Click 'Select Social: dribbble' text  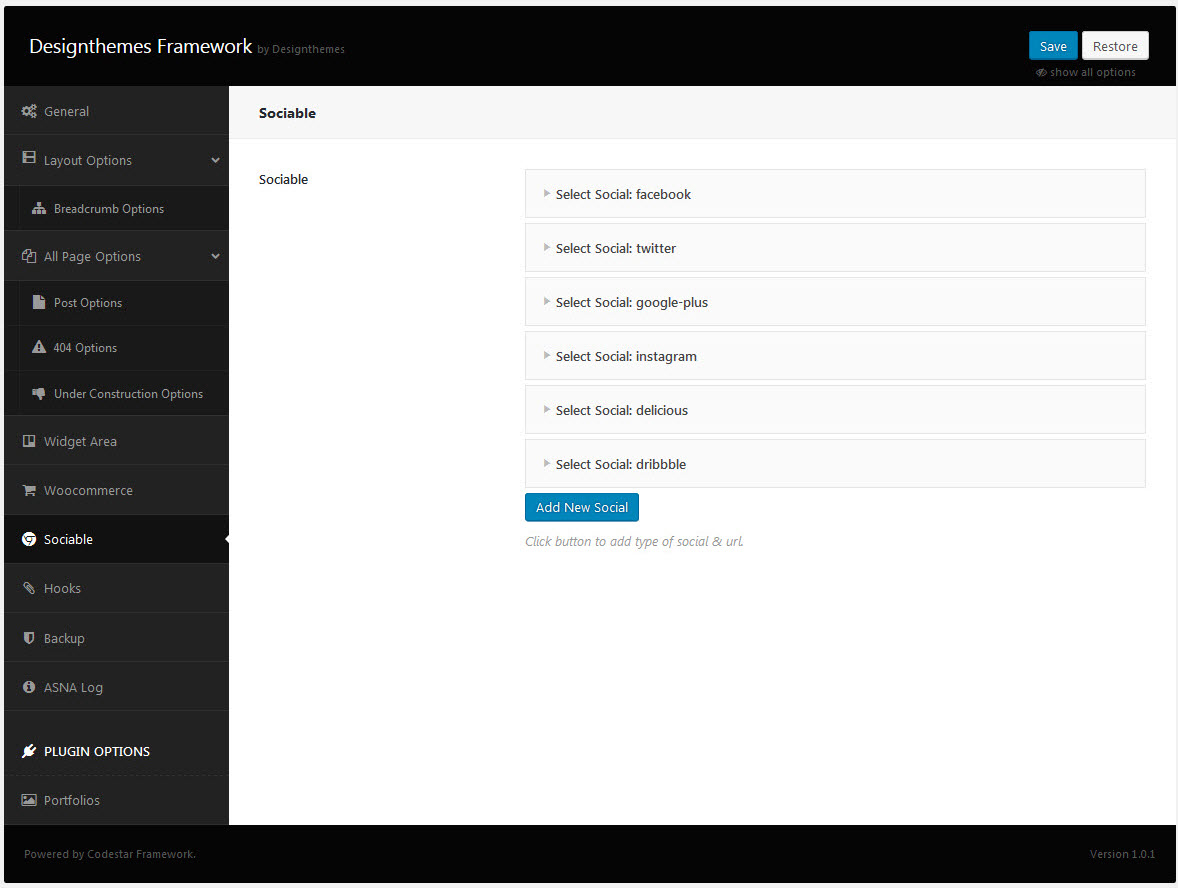[x=621, y=464]
